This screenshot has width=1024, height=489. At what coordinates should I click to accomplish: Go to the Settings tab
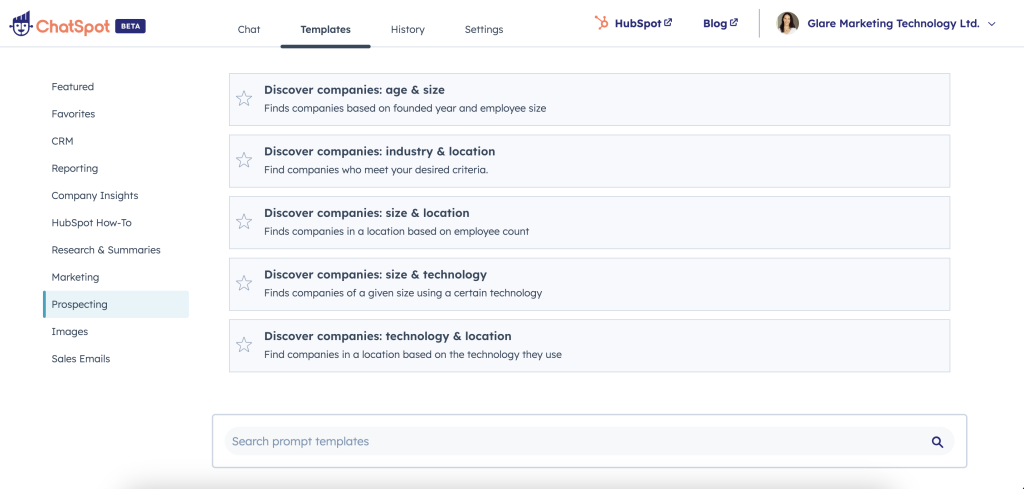point(484,30)
